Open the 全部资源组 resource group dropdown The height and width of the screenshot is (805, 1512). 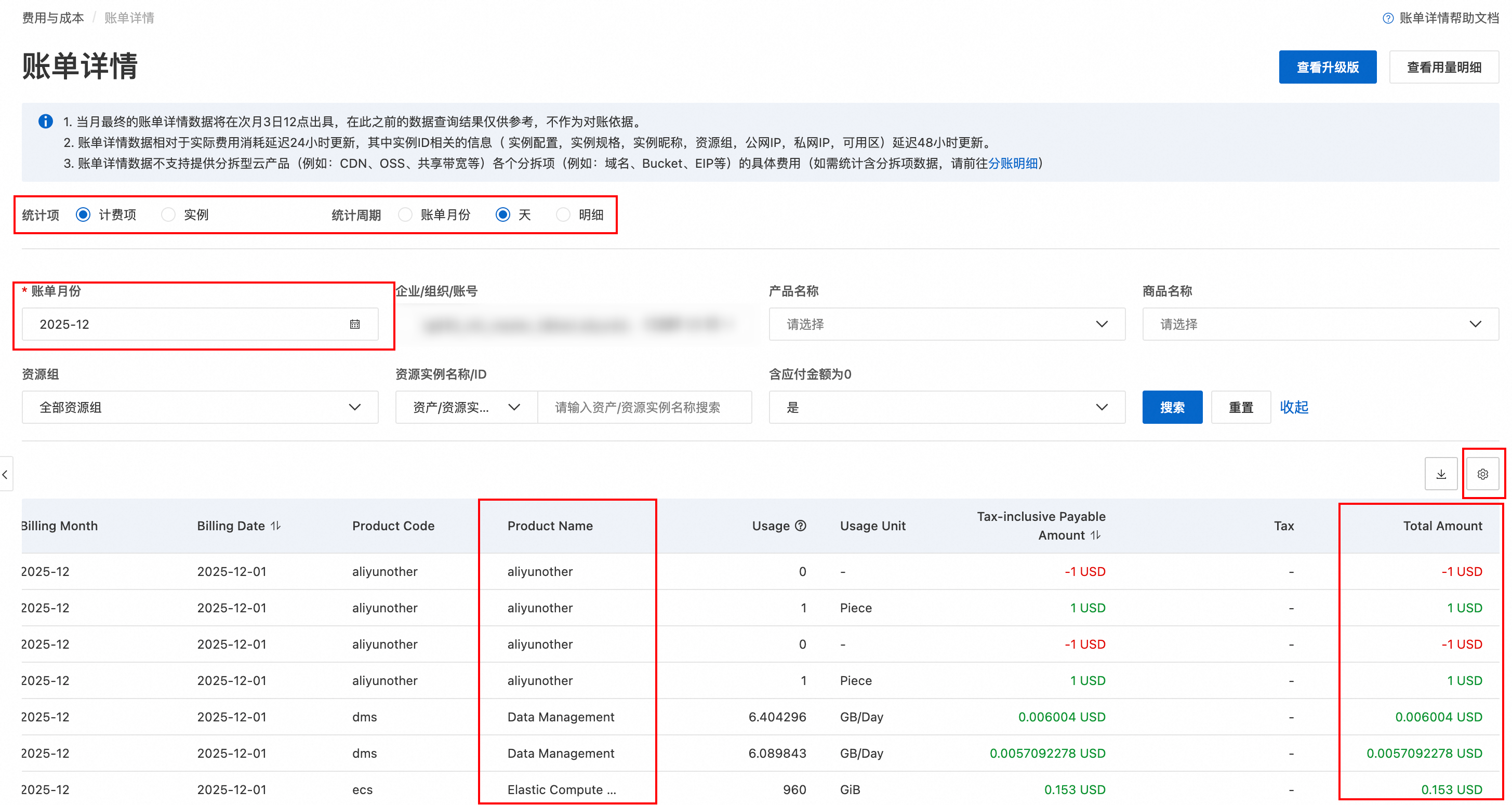click(200, 407)
